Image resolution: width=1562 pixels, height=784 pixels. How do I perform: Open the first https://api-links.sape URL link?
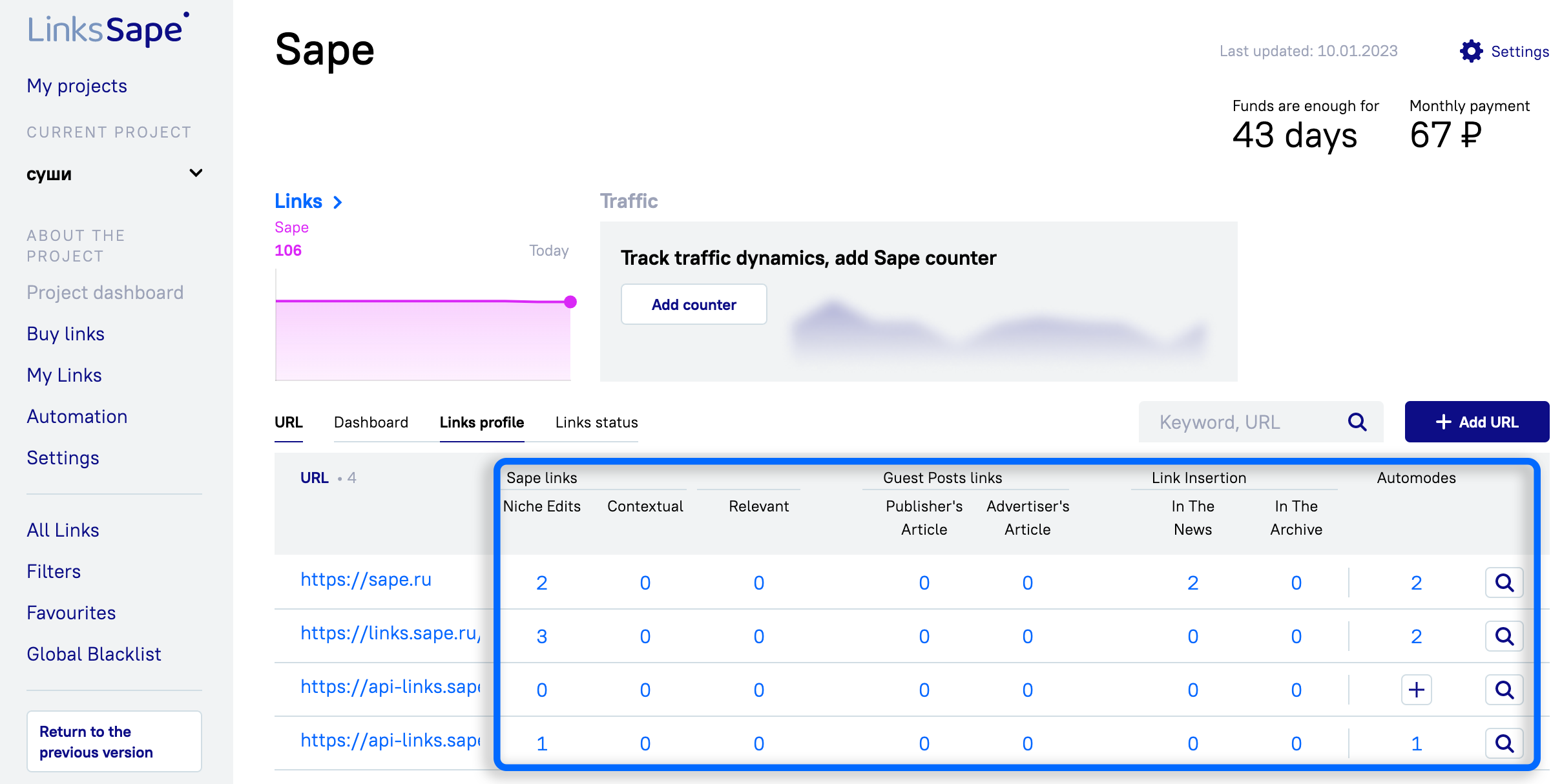pos(391,686)
